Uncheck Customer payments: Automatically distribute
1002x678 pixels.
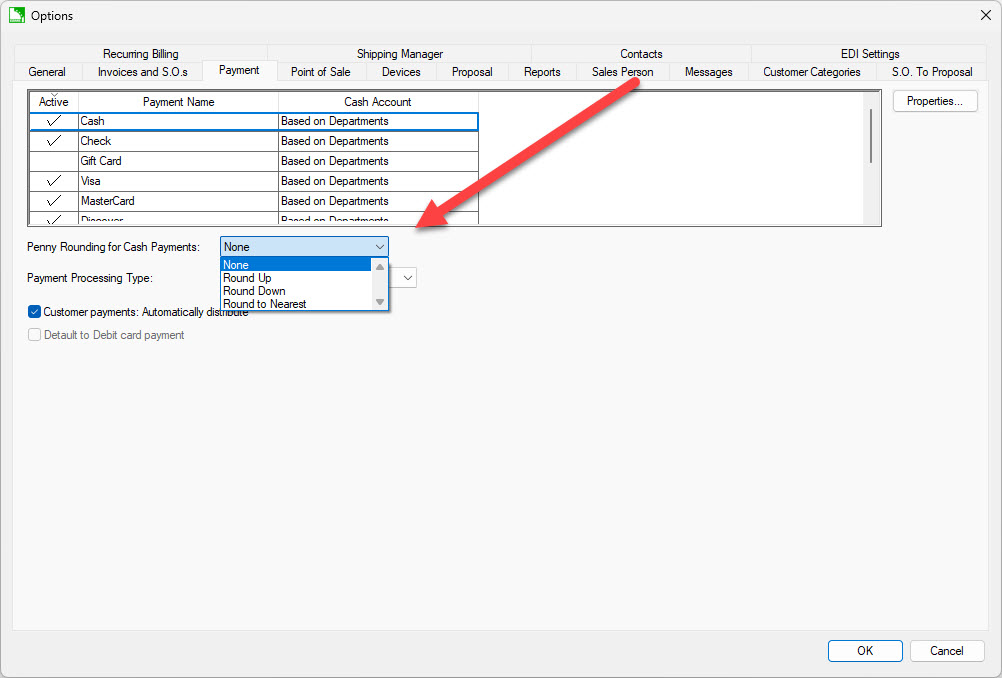tap(35, 312)
